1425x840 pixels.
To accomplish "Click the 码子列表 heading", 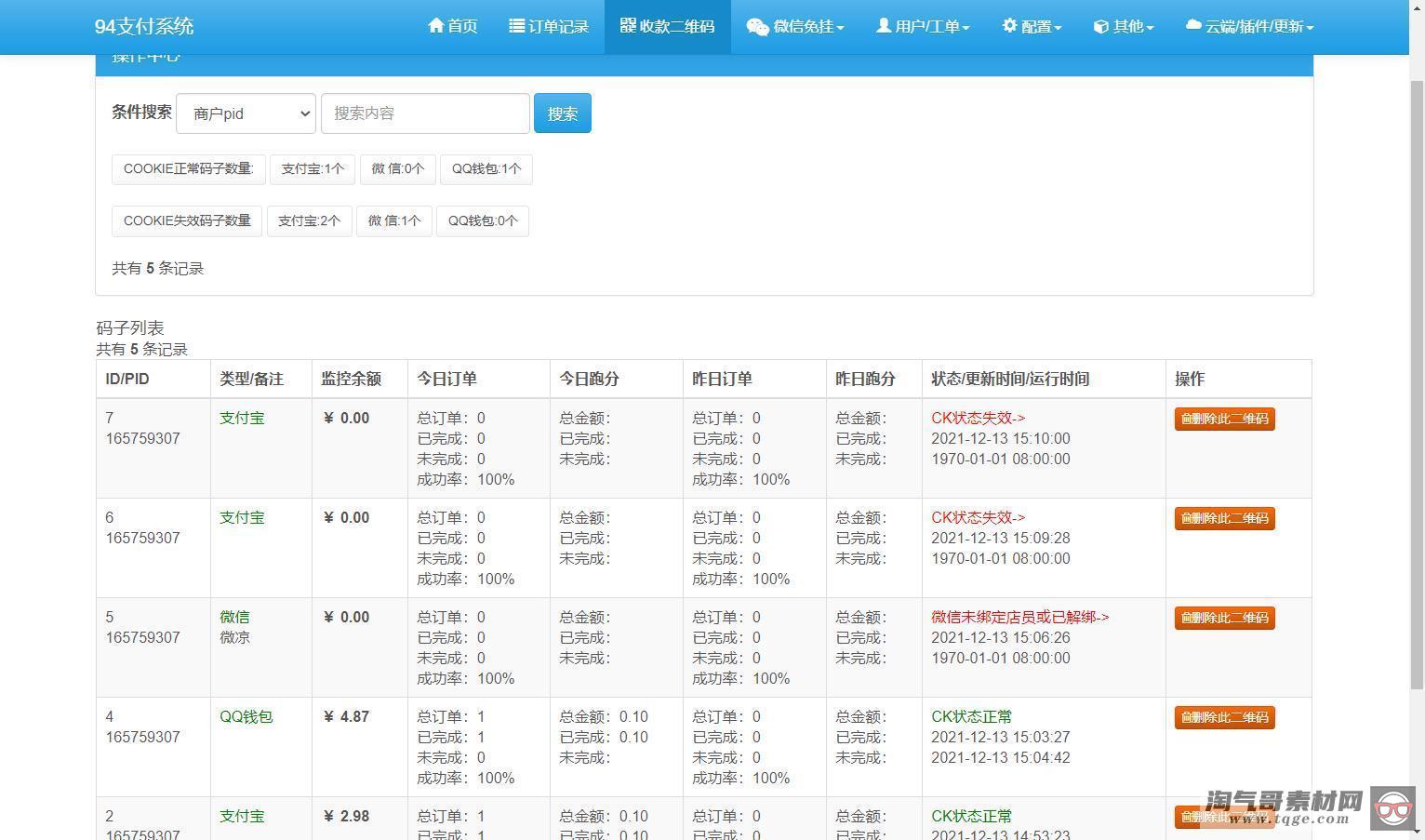I will (x=129, y=328).
